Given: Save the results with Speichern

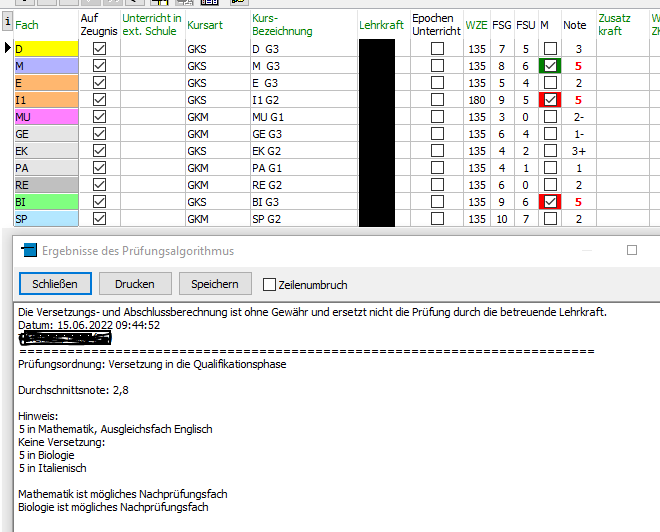Looking at the screenshot, I should tap(215, 284).
